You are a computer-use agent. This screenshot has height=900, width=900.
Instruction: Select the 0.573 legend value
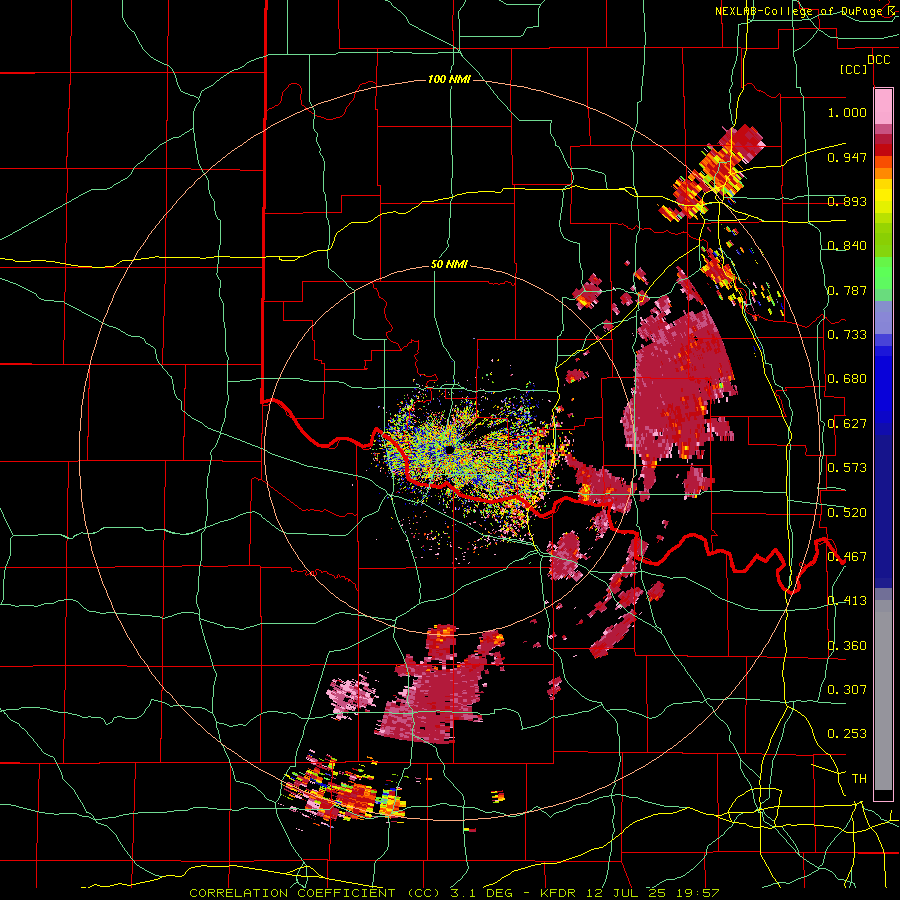point(847,468)
